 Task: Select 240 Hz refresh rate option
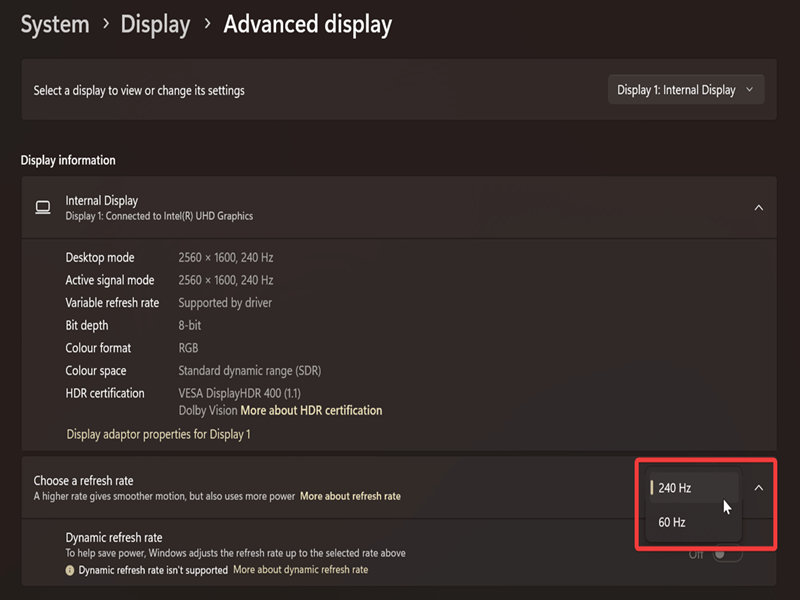click(693, 488)
